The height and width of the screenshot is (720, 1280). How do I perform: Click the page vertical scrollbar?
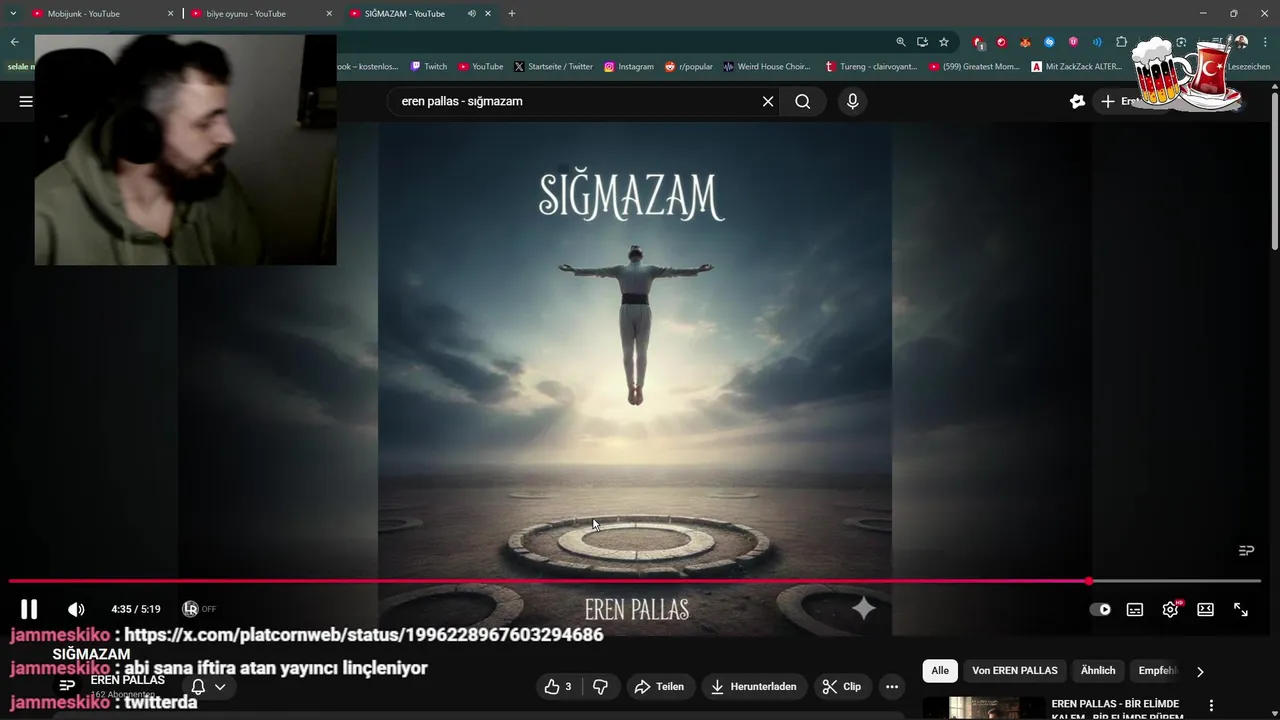(1275, 170)
